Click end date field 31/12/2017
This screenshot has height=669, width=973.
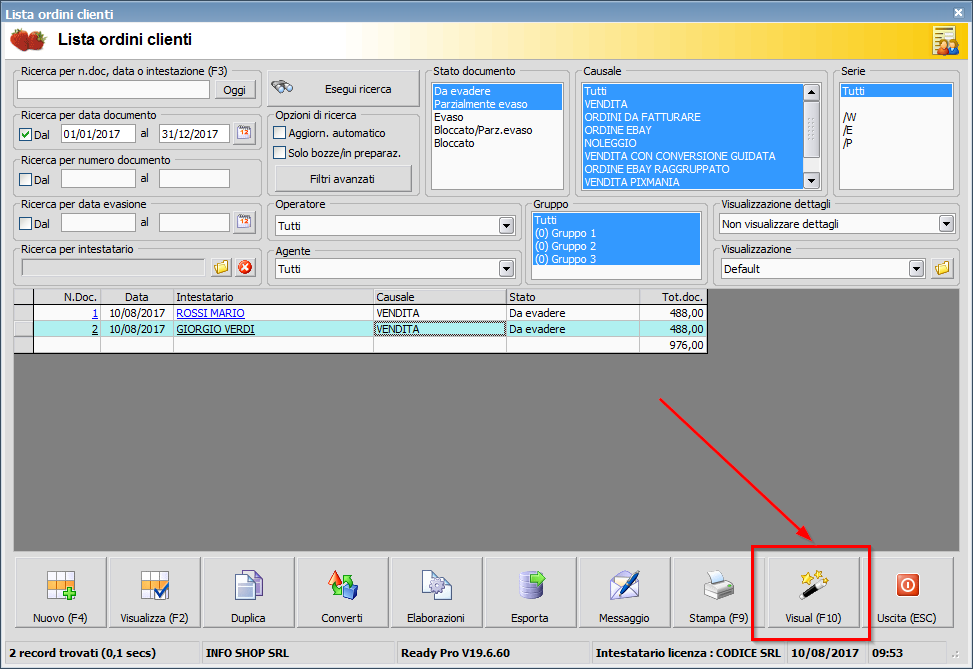(x=194, y=133)
